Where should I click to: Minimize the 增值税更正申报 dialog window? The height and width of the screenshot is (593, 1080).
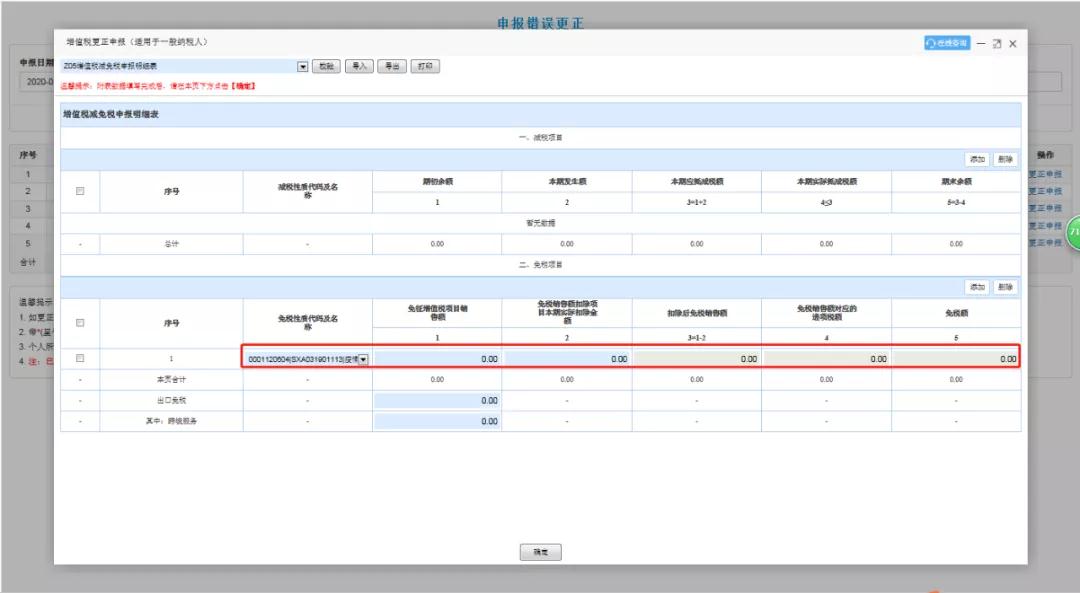tap(981, 44)
